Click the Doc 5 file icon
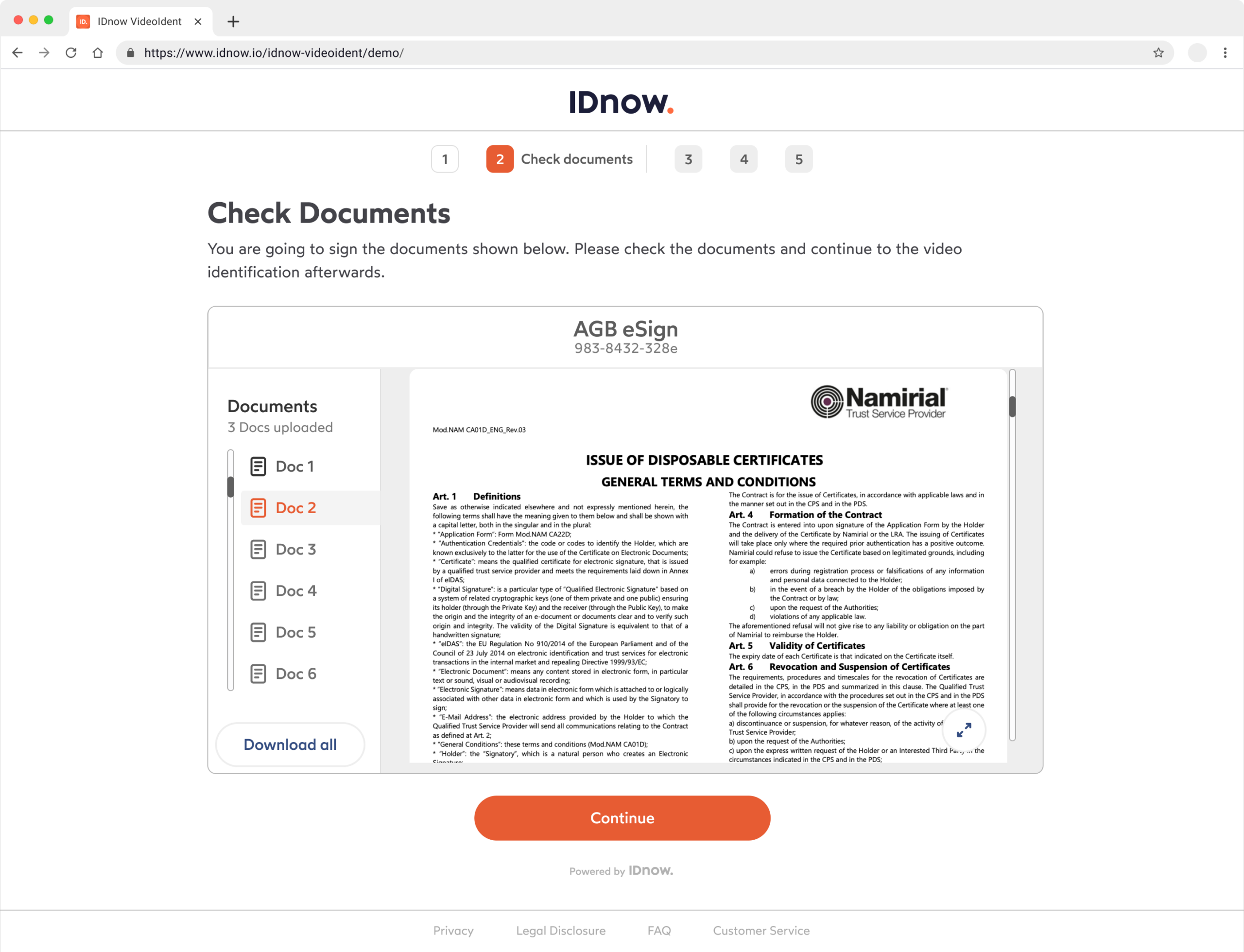This screenshot has height=952, width=1244. tap(259, 632)
